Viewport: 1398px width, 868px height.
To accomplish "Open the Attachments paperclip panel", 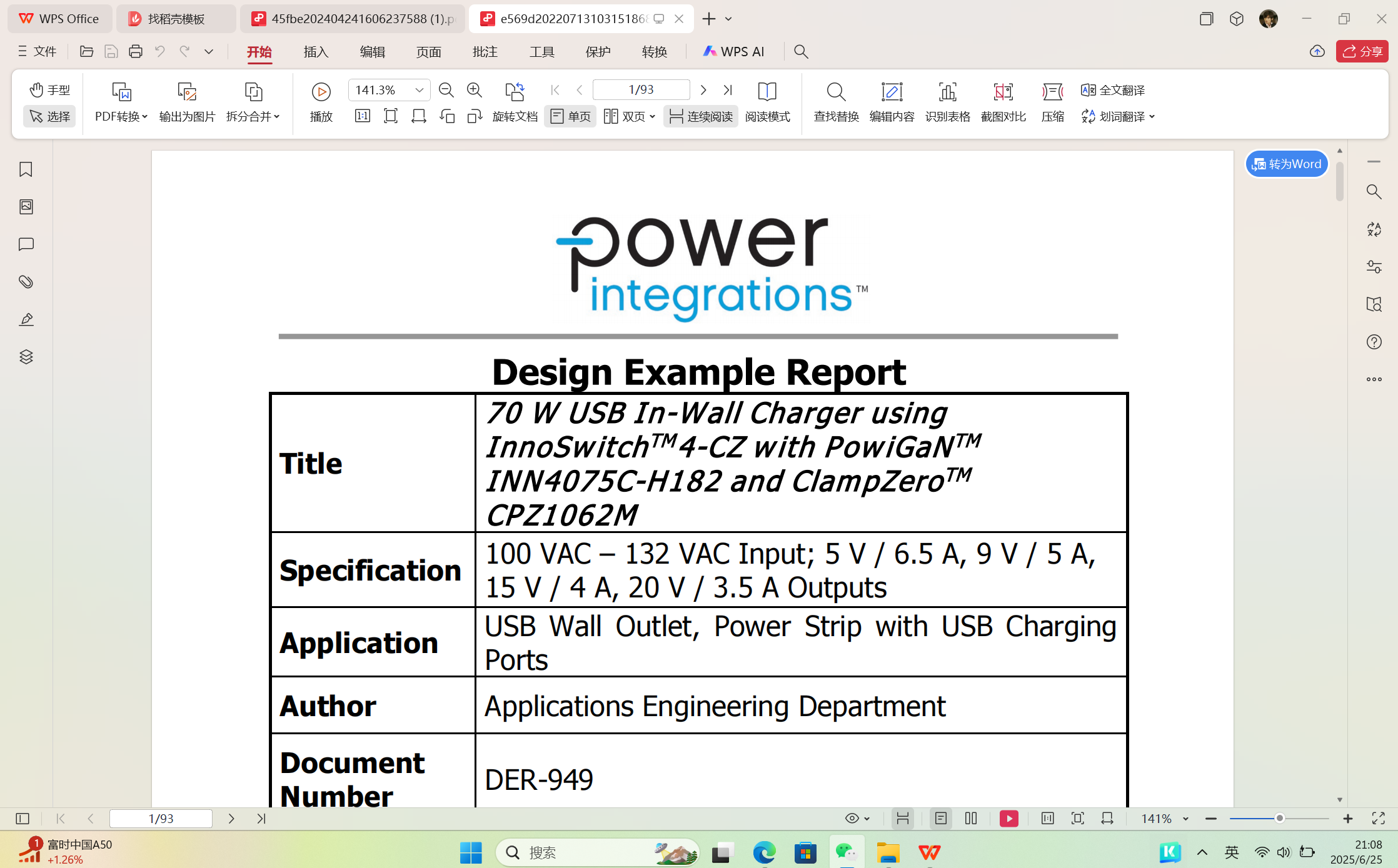I will 26,282.
